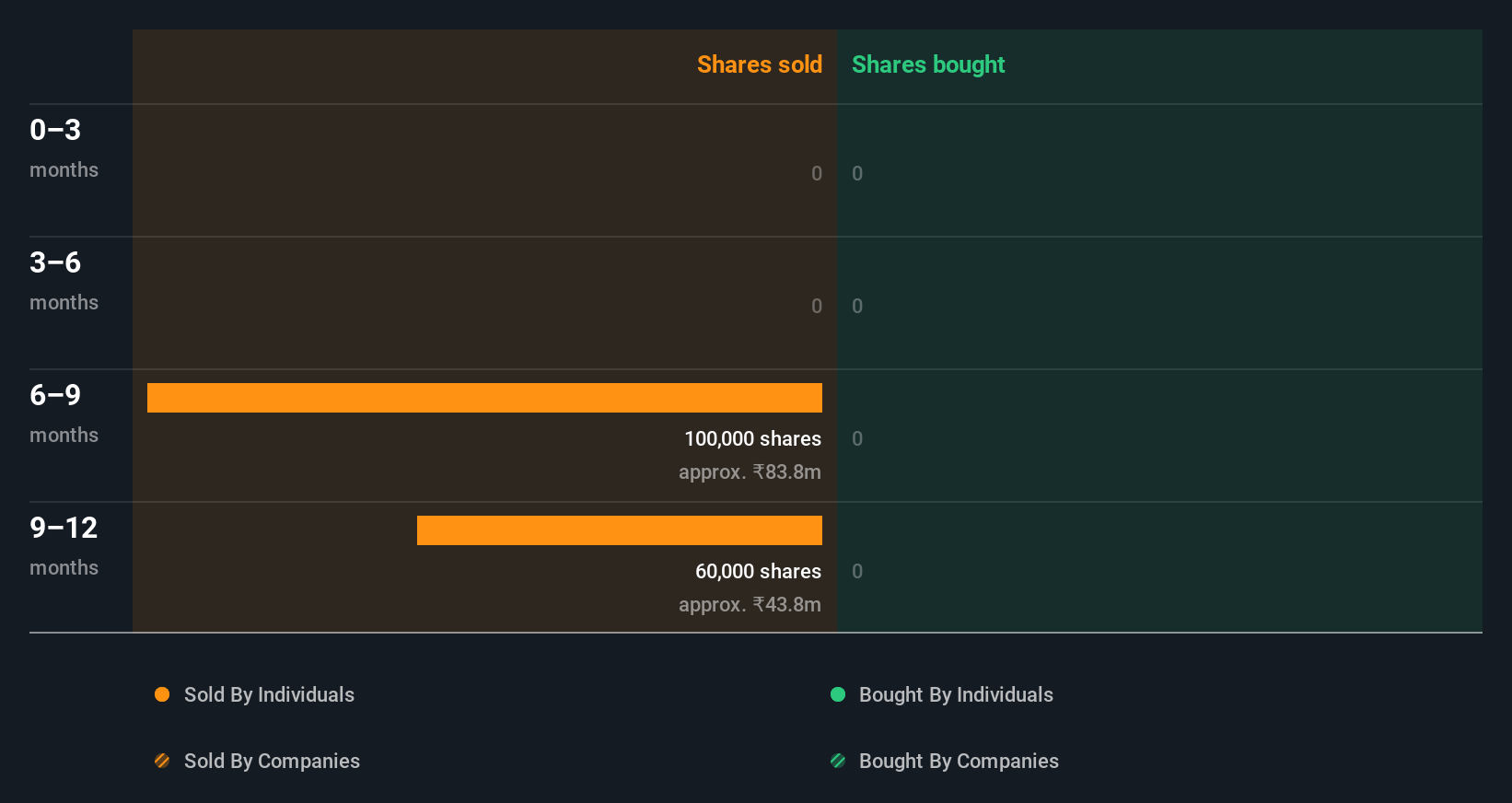Click shares sold zero in 3–6 months row

point(817,306)
